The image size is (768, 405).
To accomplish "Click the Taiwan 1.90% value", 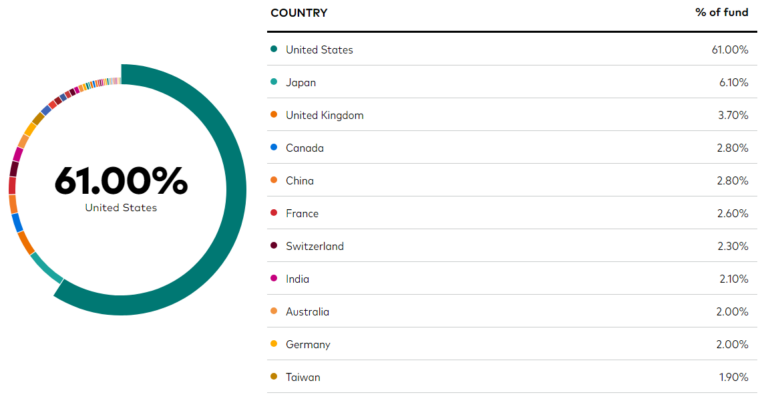I will [734, 377].
